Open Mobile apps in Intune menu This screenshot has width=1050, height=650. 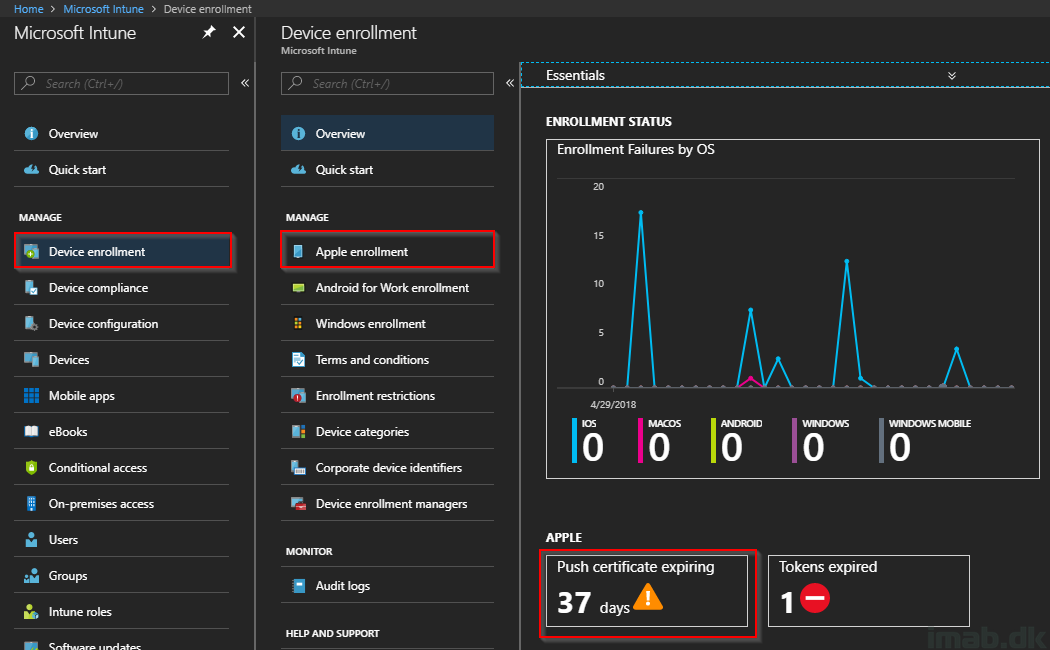pyautogui.click(x=121, y=396)
